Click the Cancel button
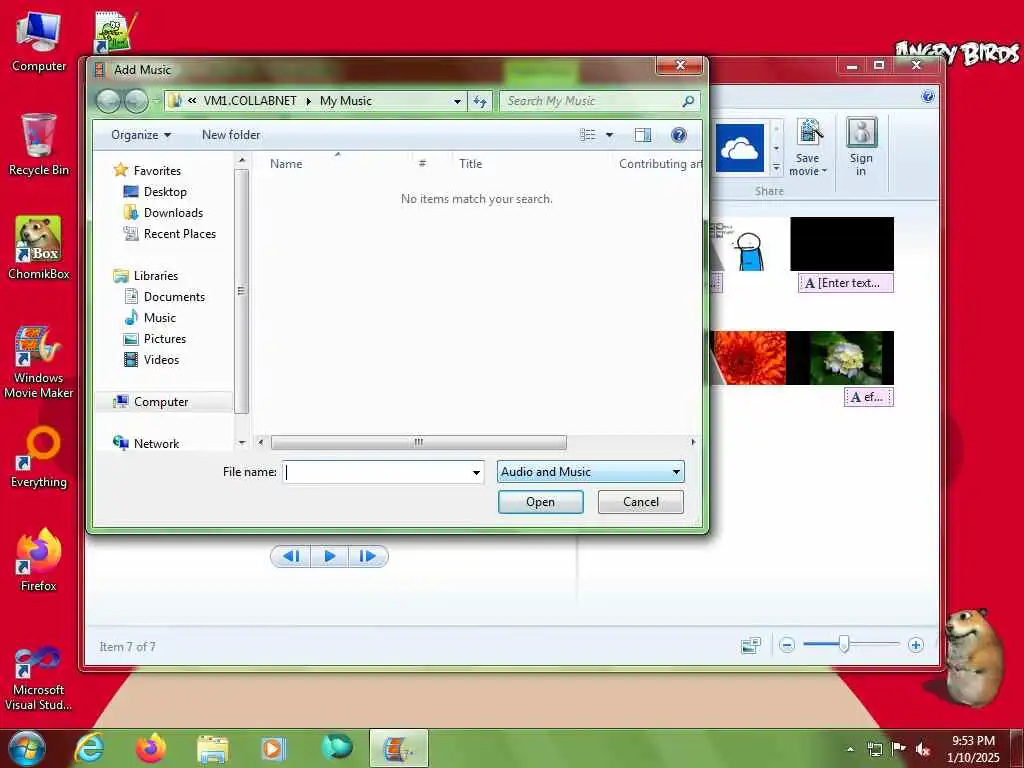Viewport: 1024px width, 768px height. point(641,502)
